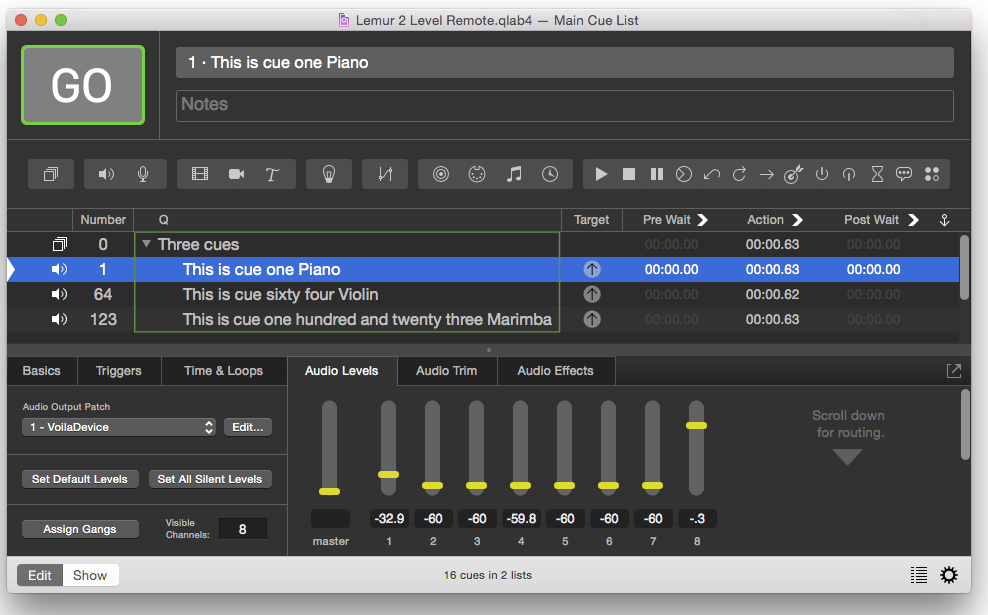The height and width of the screenshot is (615, 988).
Task: Add a new Audio cue from toolbar
Action: tap(106, 174)
